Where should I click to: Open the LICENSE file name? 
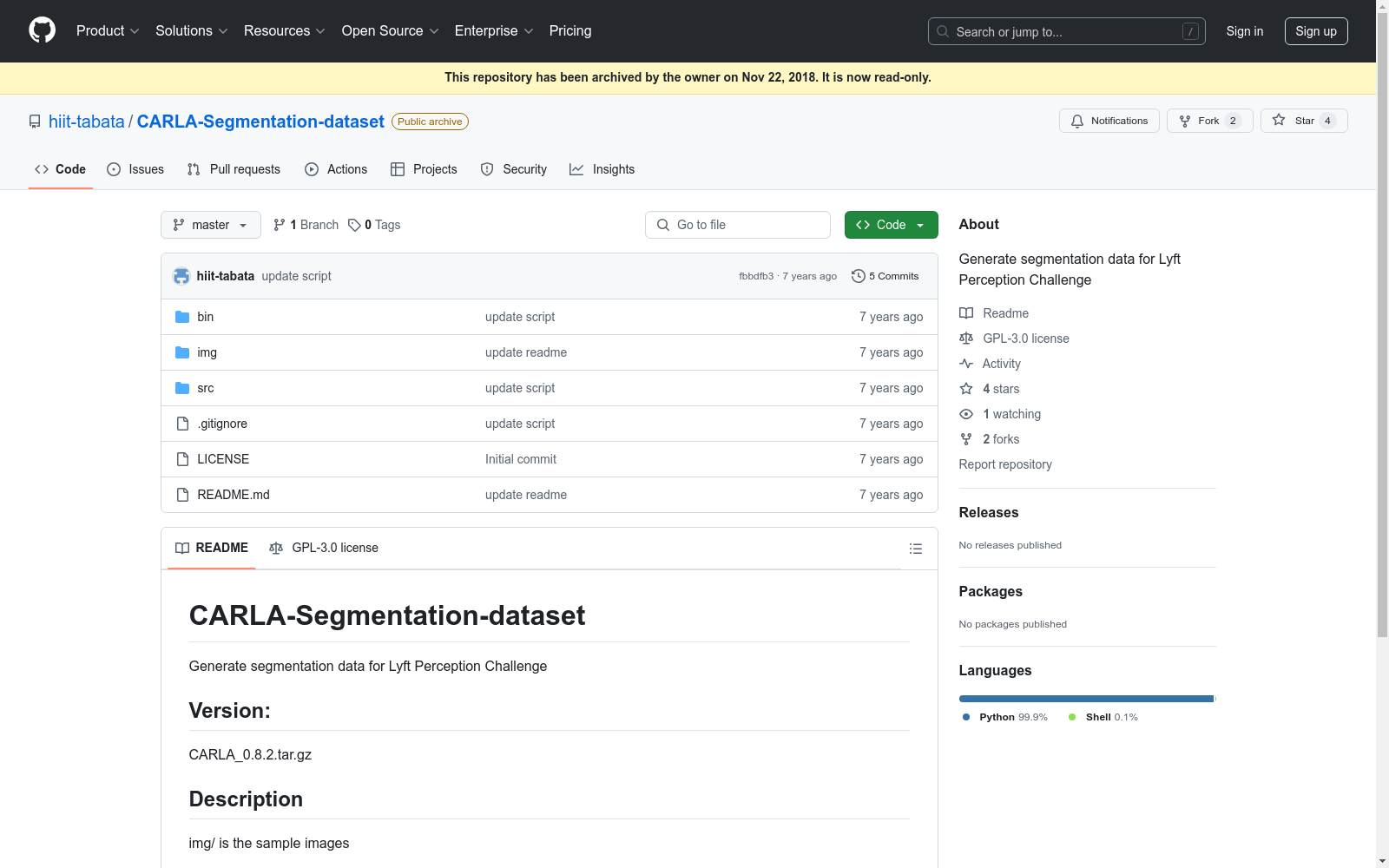point(223,459)
